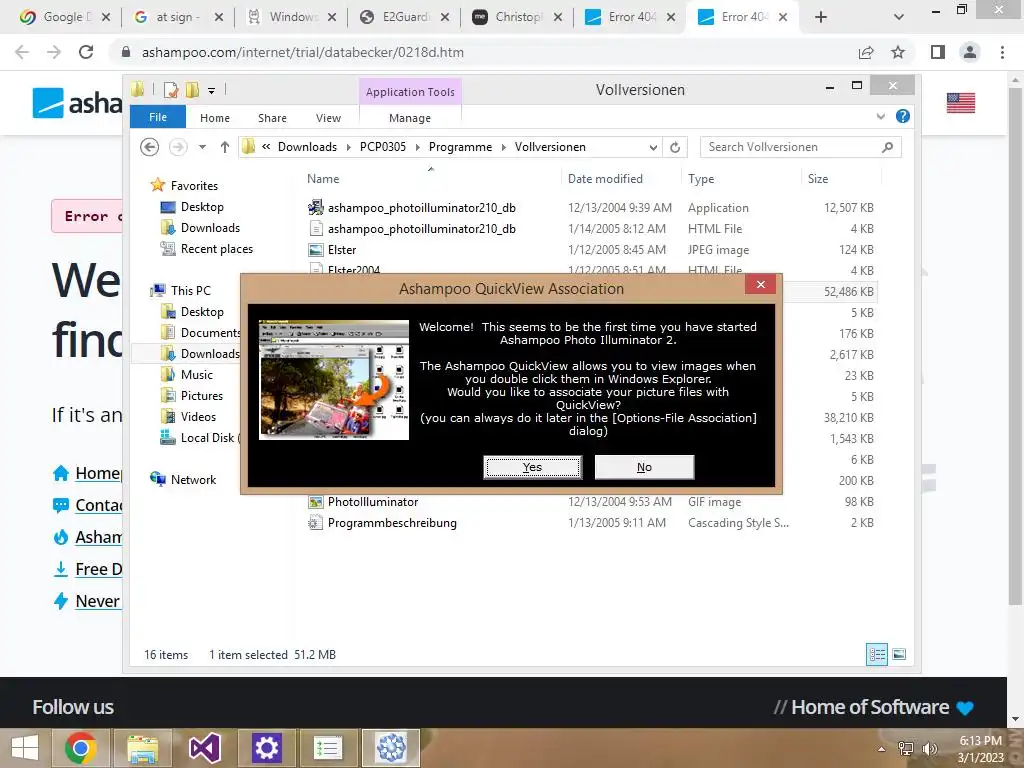Sort files by Type column header
This screenshot has width=1024, height=768.
point(701,178)
